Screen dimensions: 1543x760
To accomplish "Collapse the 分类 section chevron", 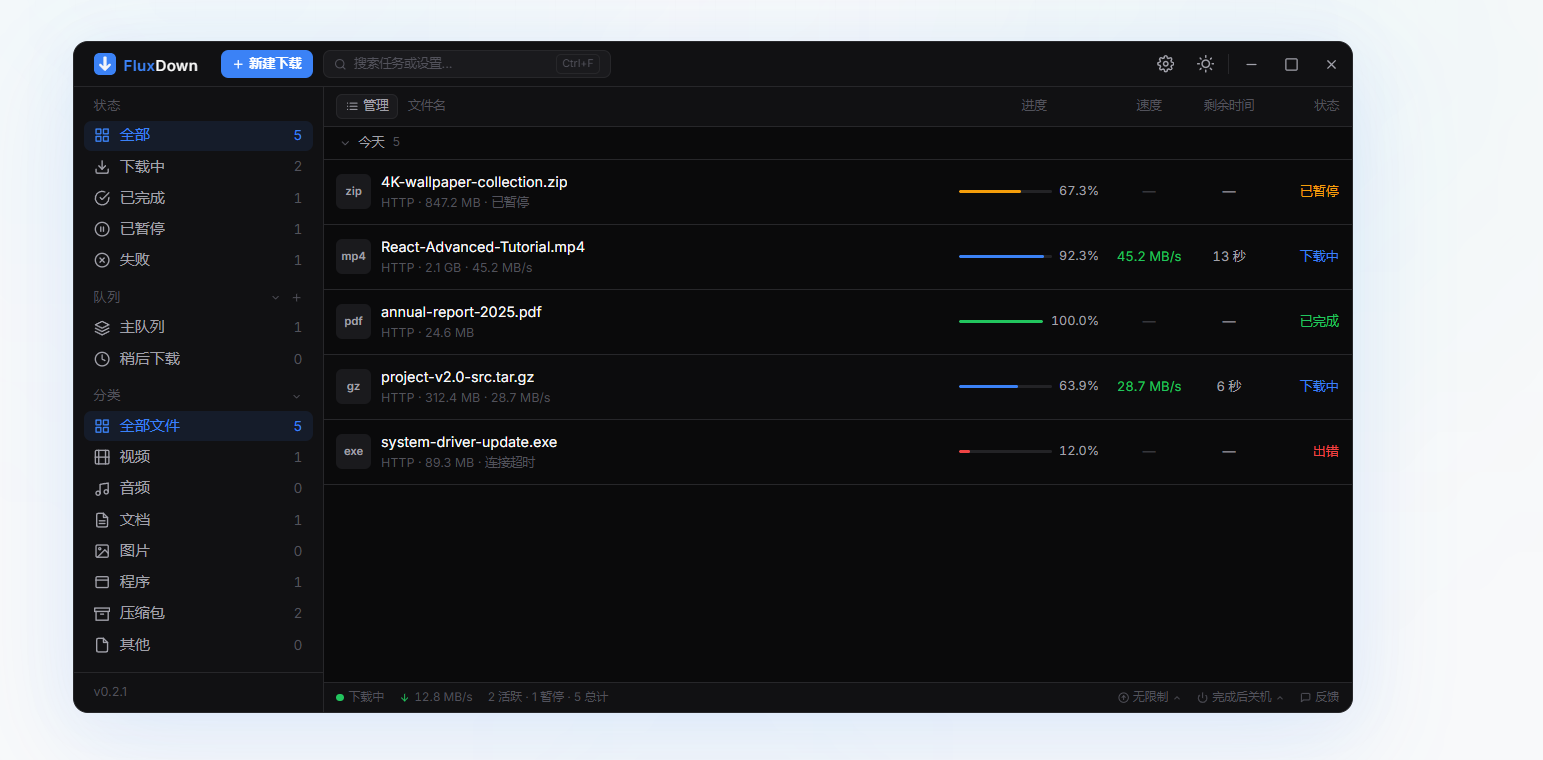I will [x=296, y=396].
